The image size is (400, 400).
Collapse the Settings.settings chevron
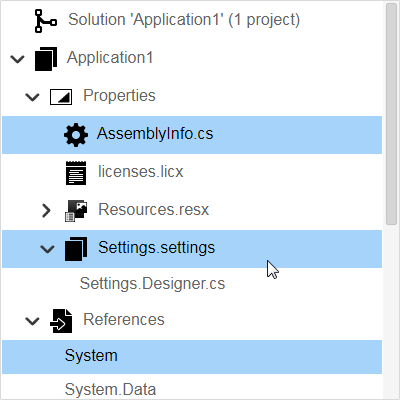point(47,249)
